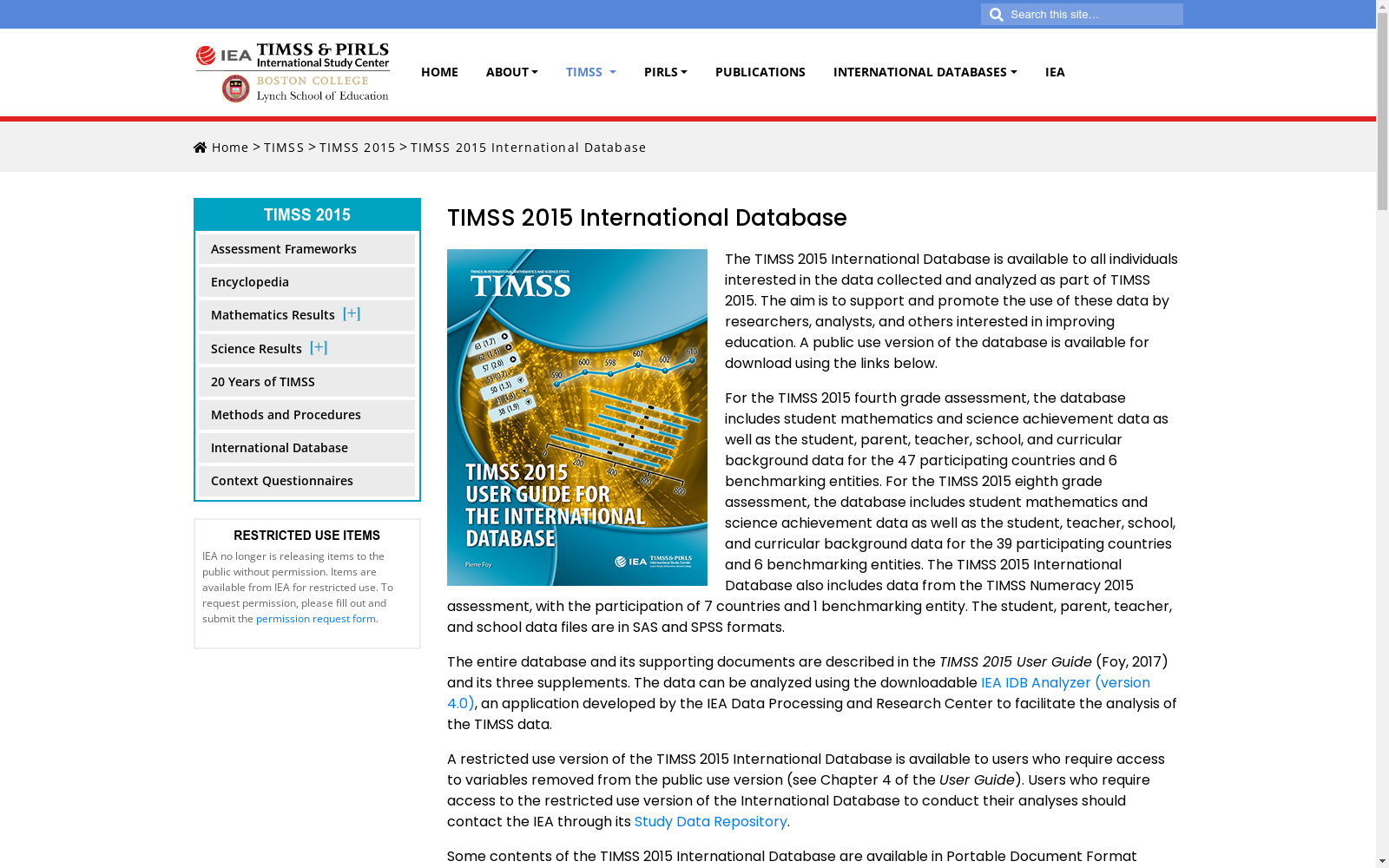Open Encyclopedia in sidebar
Screen dimensions: 1389x868
[x=306, y=282]
